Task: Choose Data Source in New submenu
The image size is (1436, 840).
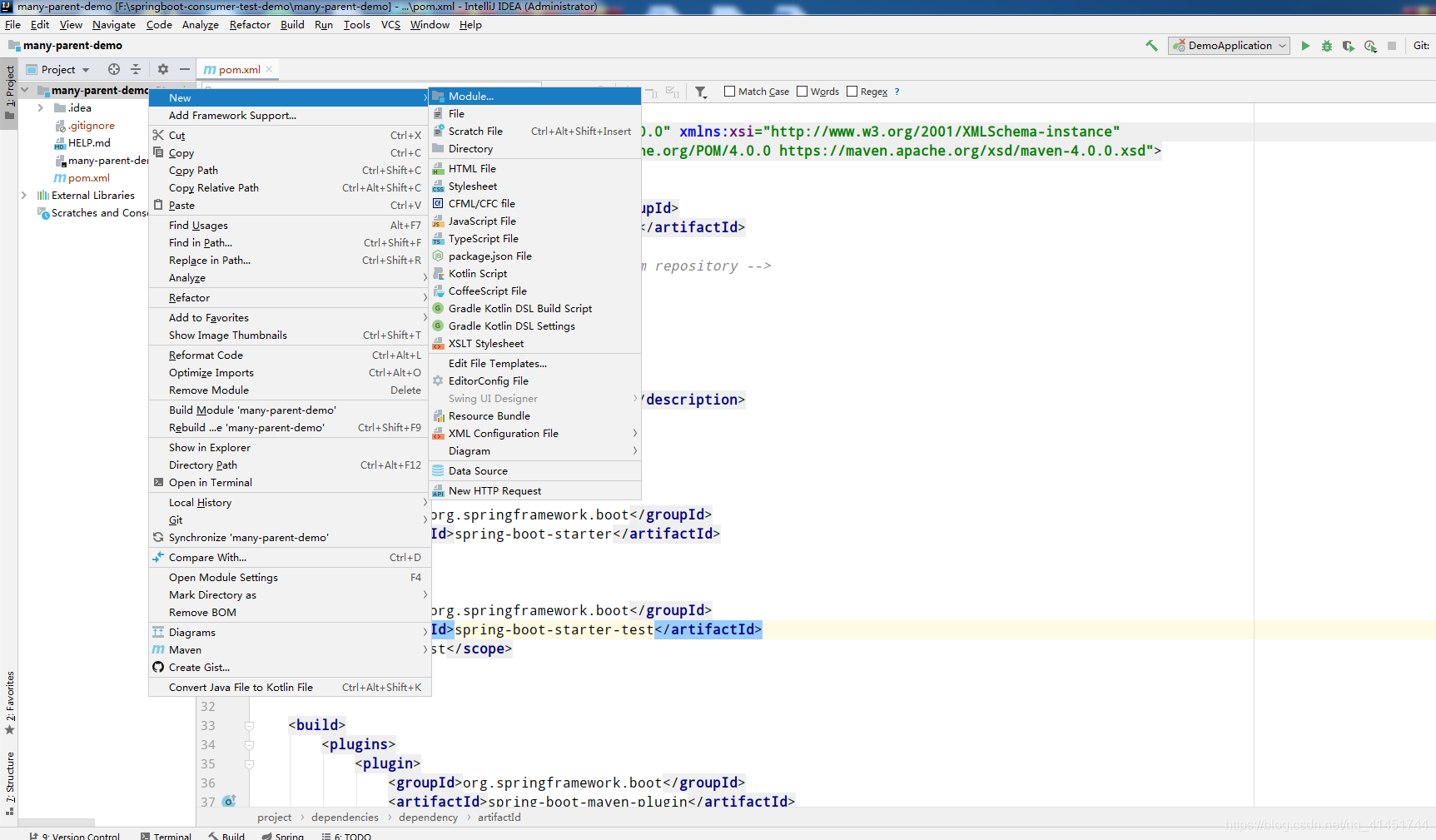Action: 534,471
